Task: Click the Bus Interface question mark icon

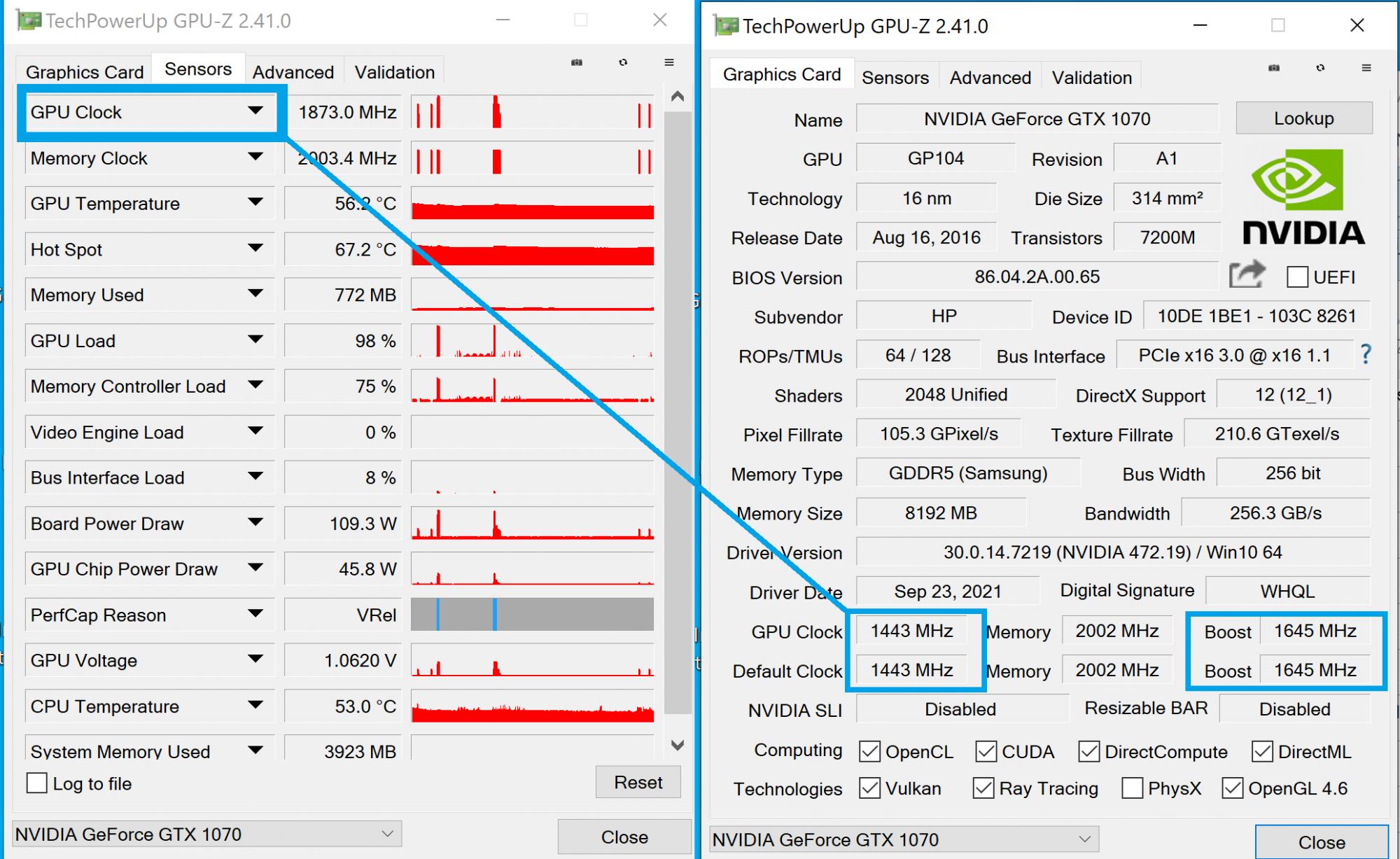Action: tap(1366, 354)
